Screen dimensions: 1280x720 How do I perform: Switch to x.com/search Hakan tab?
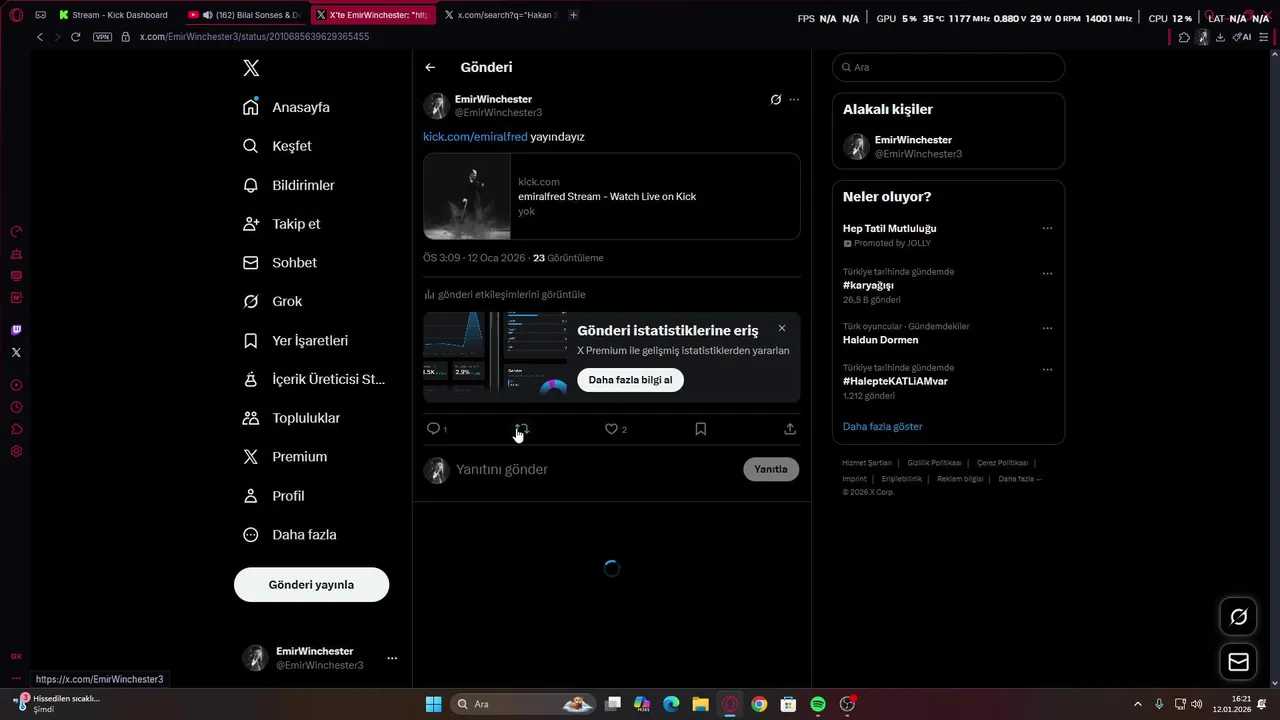point(502,15)
